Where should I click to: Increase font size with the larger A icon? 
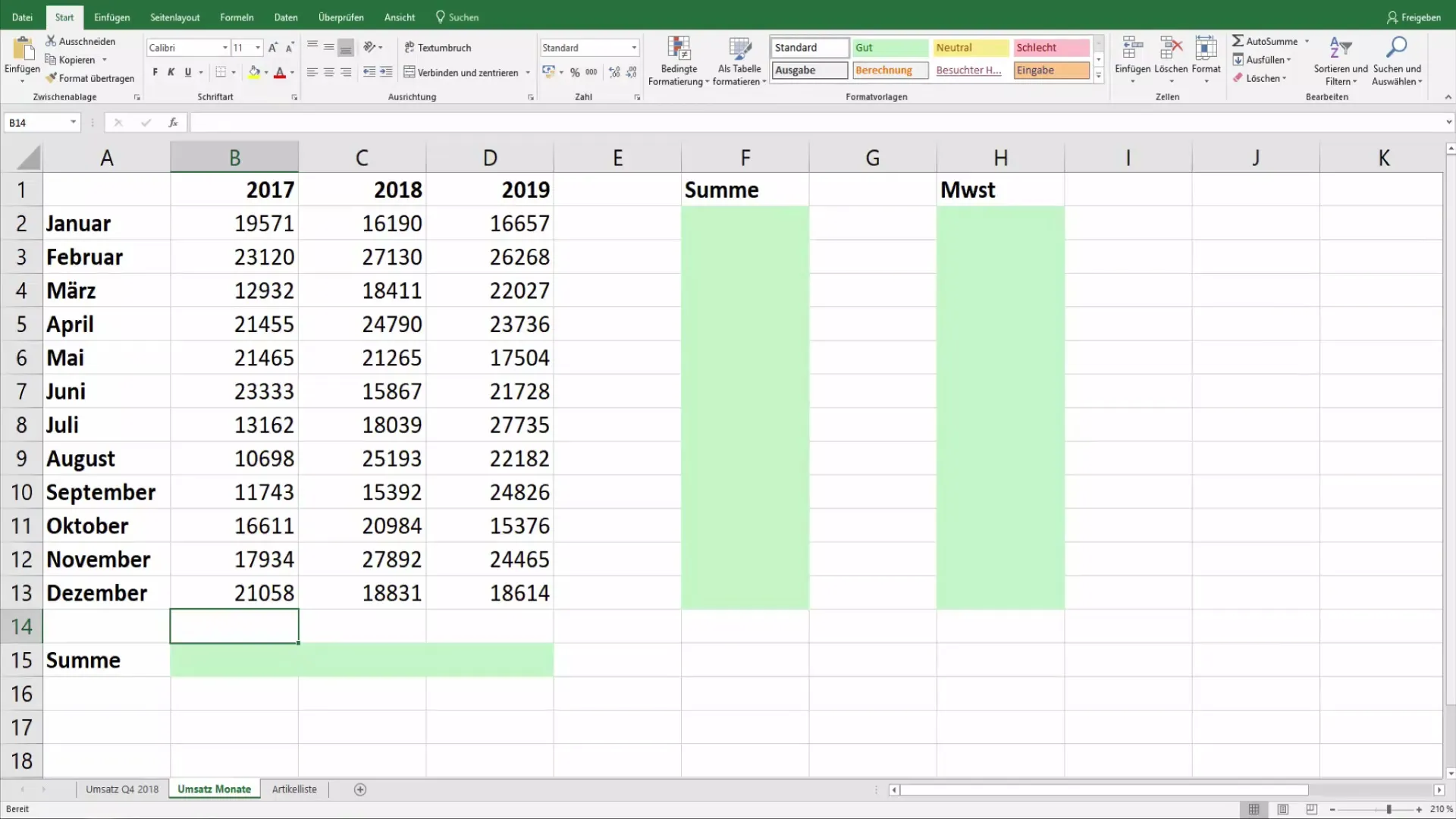tap(273, 48)
